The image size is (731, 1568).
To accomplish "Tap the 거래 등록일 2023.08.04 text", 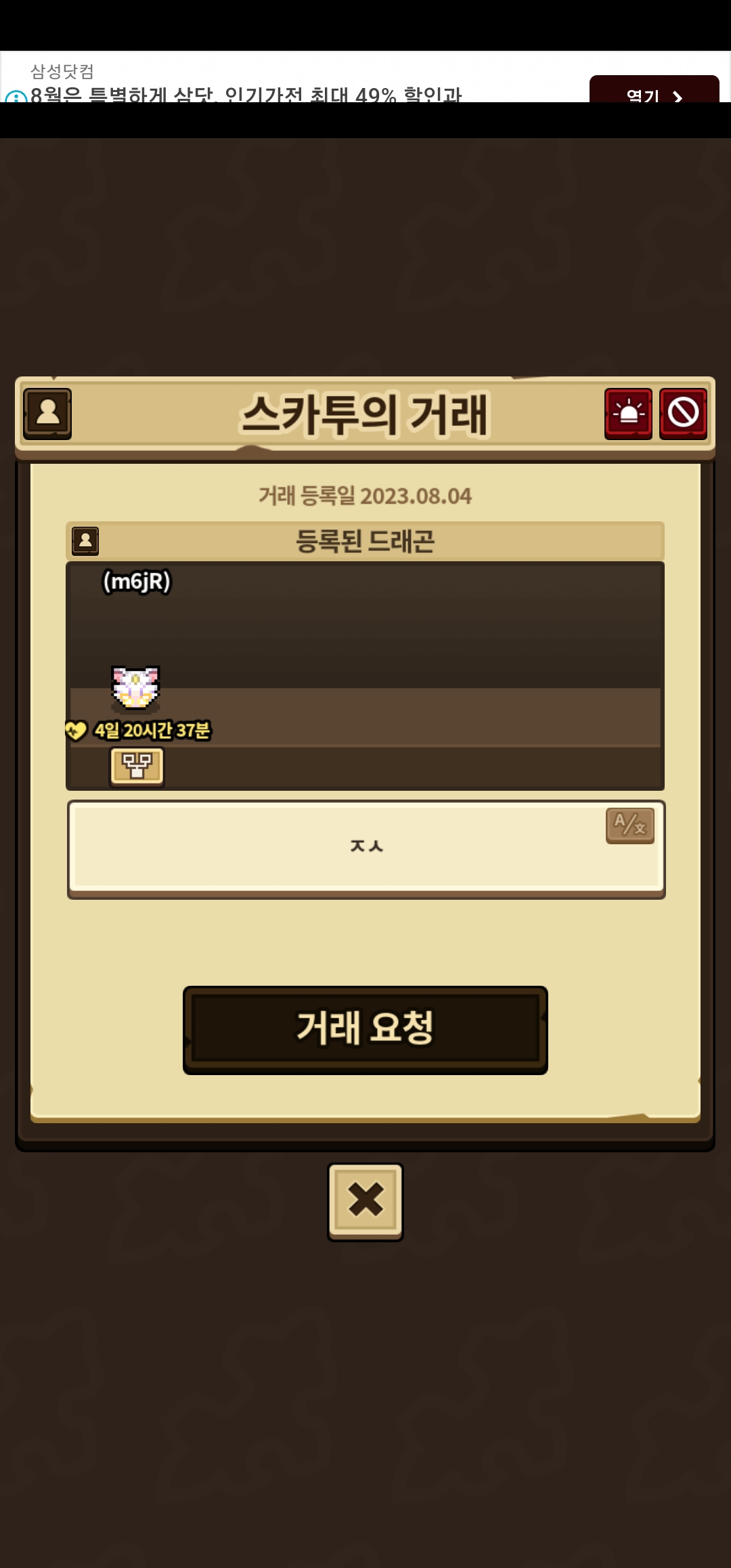I will pos(365,496).
